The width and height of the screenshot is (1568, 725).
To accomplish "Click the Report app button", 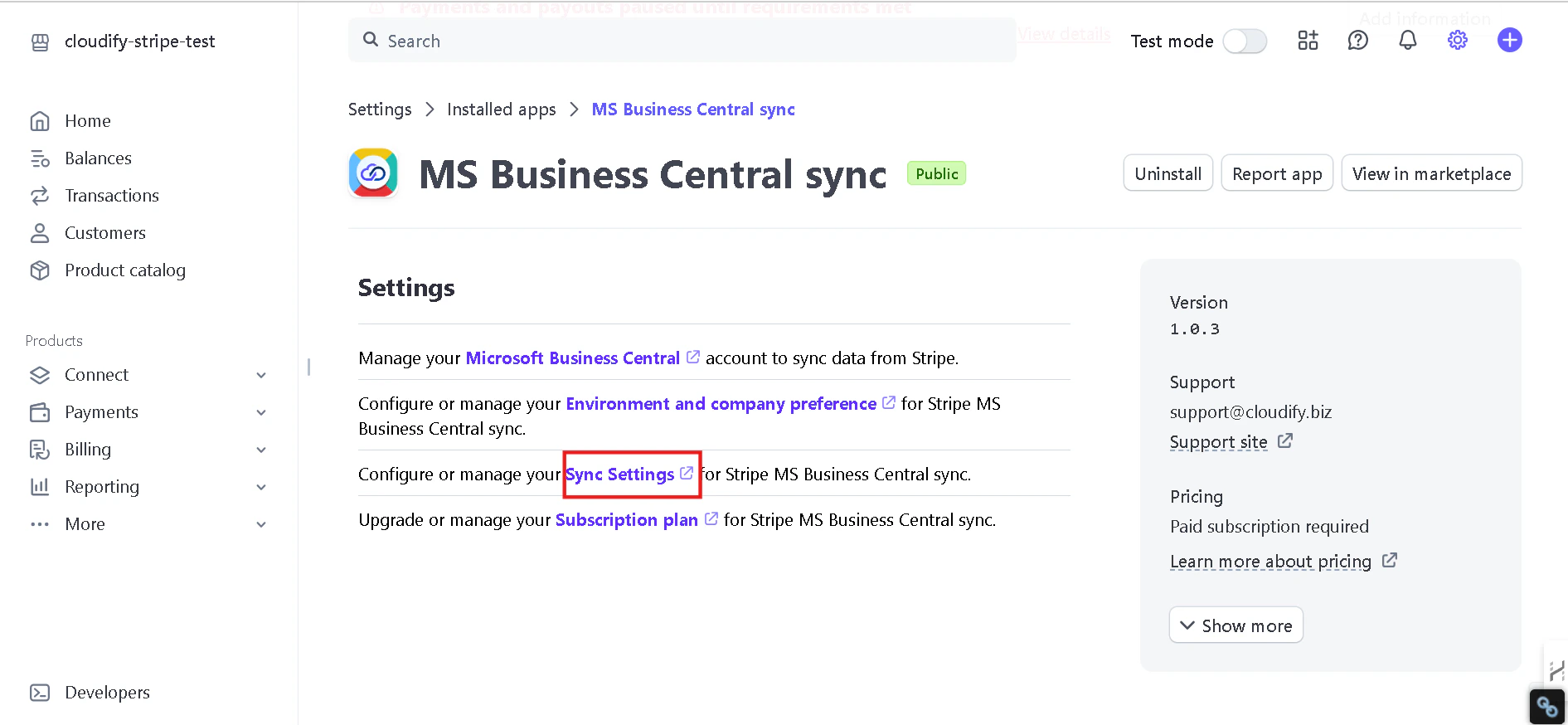I will [1277, 173].
